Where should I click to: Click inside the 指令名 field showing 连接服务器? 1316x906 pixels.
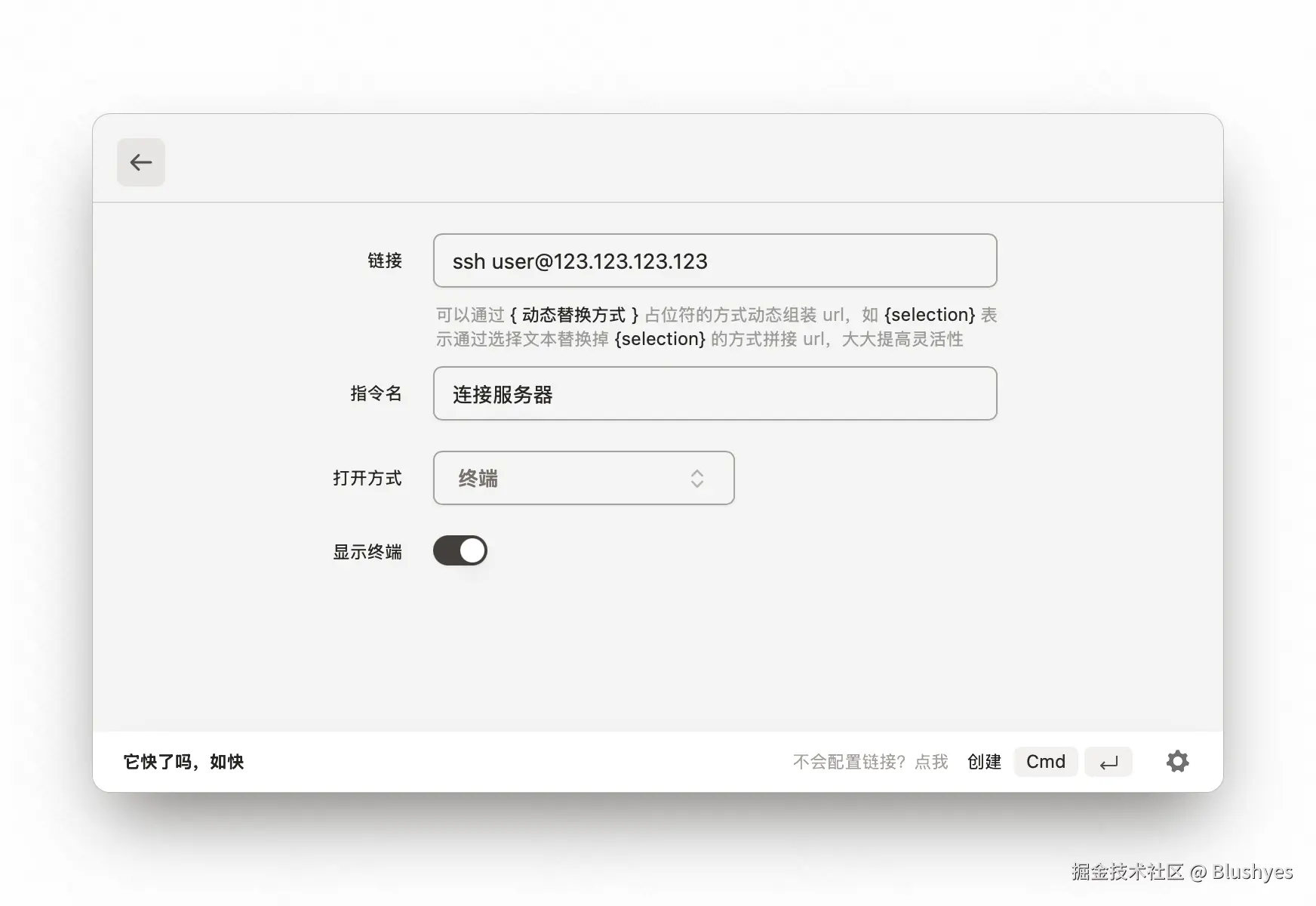(714, 393)
